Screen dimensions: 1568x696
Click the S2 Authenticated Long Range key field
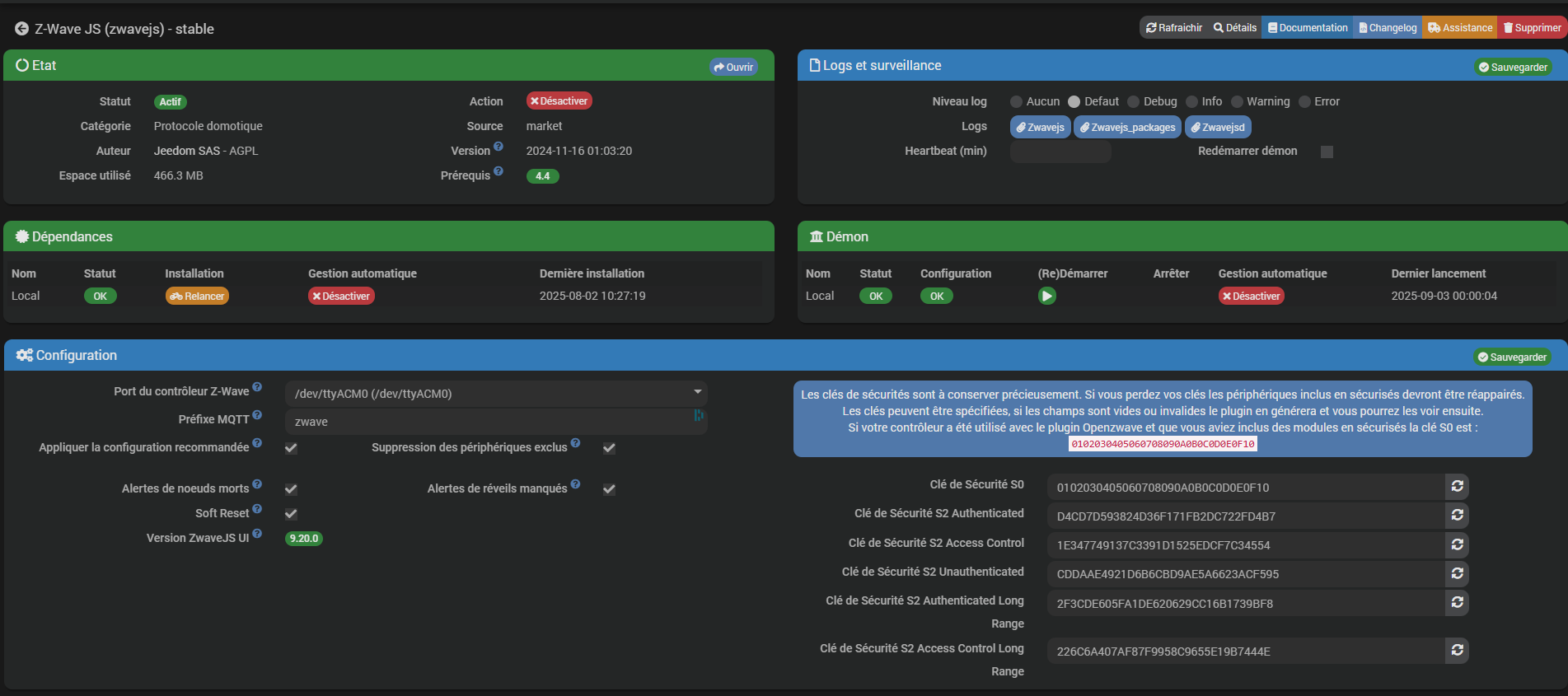pos(1246,603)
